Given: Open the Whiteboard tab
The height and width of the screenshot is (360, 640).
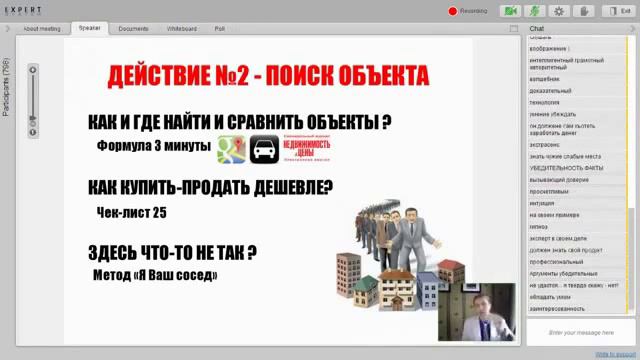Looking at the screenshot, I should pyautogui.click(x=182, y=29).
